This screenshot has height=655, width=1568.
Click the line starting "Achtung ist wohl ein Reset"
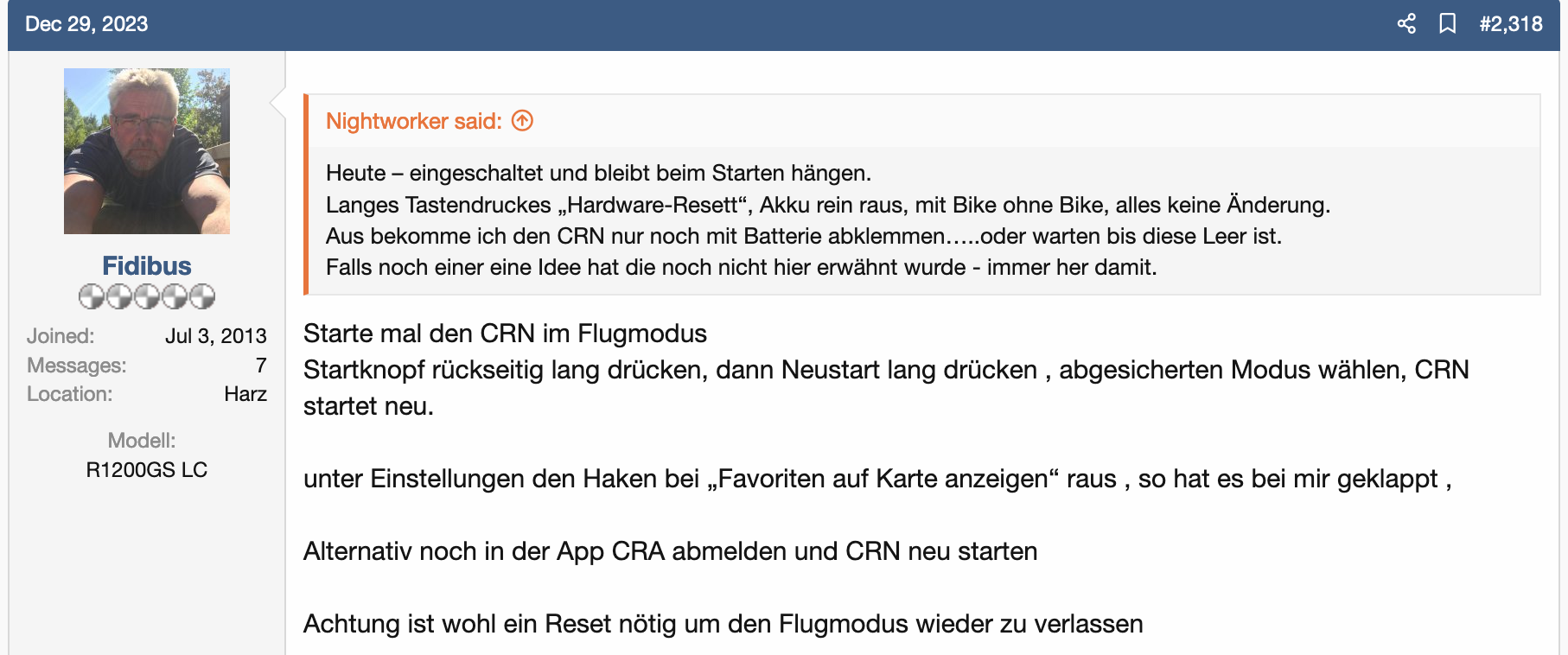(x=723, y=624)
